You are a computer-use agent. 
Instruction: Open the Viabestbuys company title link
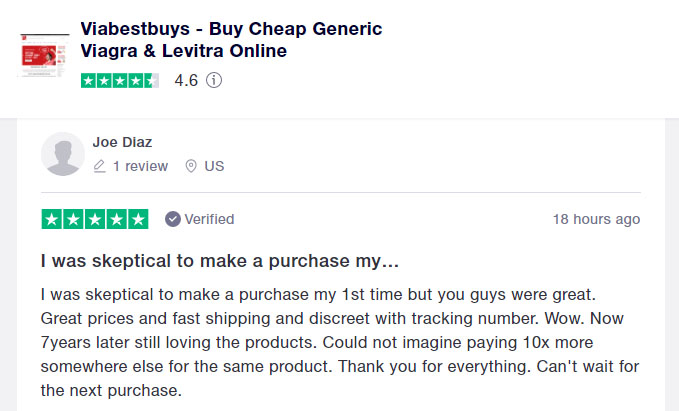(x=230, y=40)
